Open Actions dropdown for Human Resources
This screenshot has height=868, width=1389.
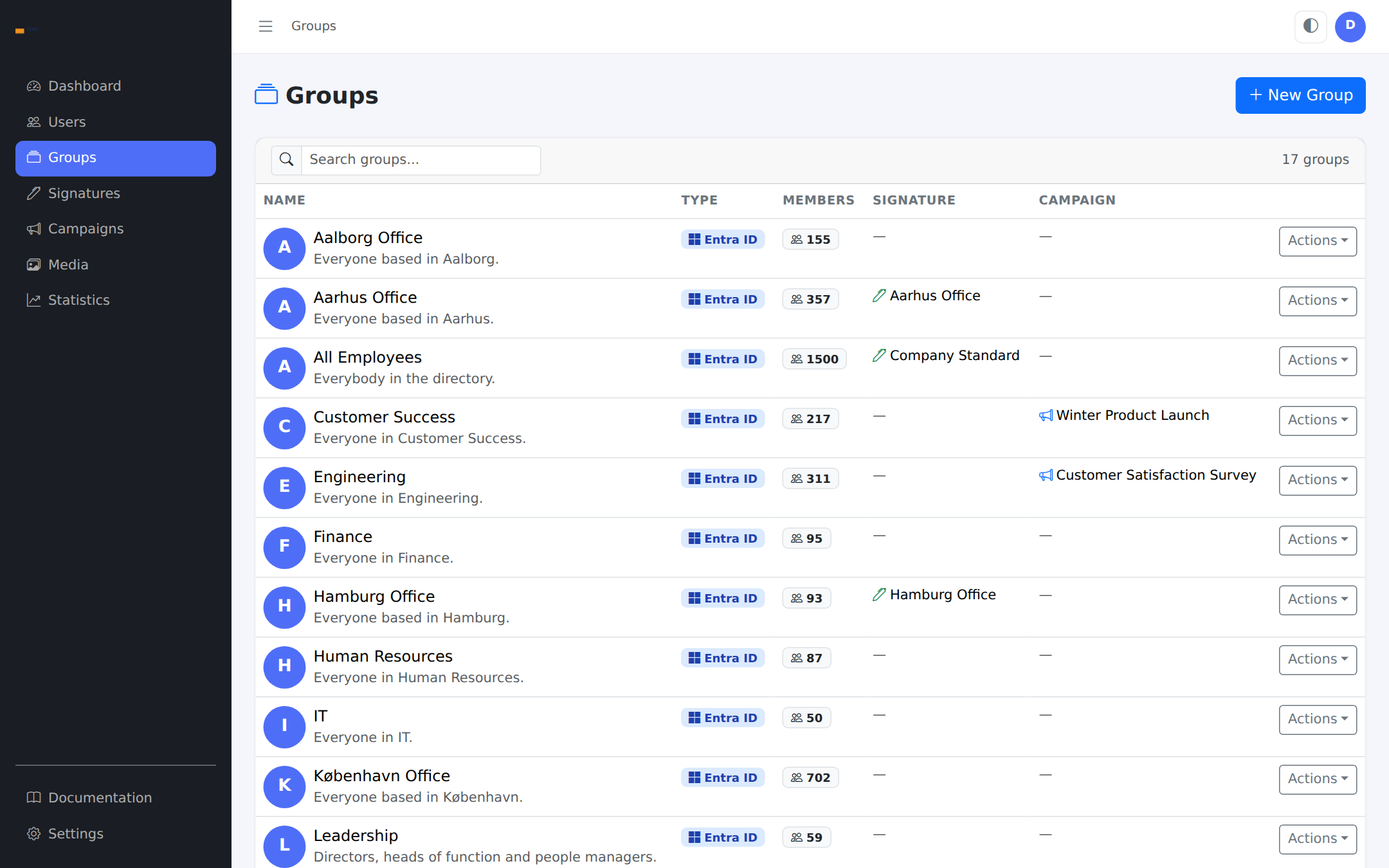[x=1318, y=660]
